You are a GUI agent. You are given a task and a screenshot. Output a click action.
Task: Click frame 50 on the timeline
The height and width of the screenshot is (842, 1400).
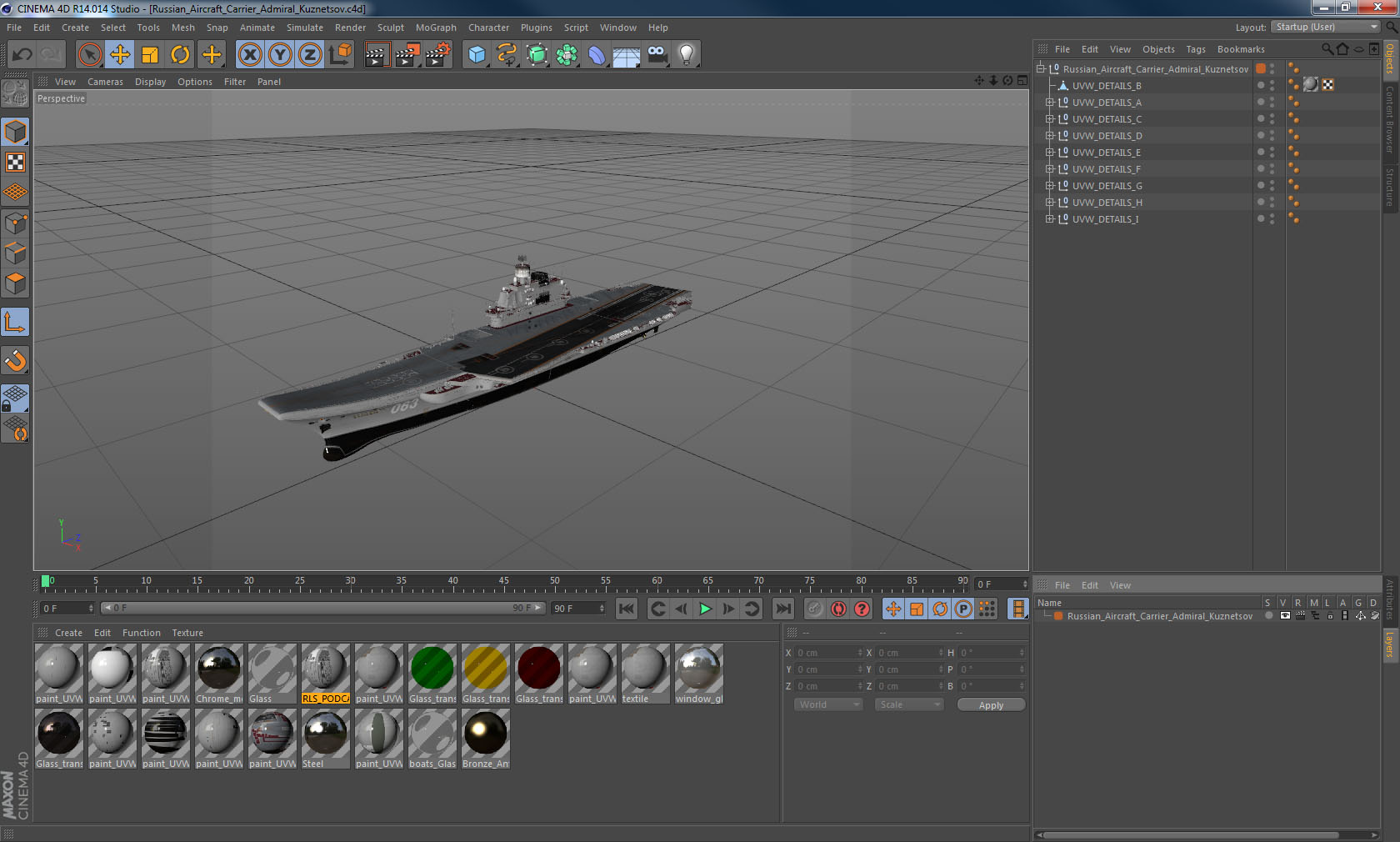554,581
